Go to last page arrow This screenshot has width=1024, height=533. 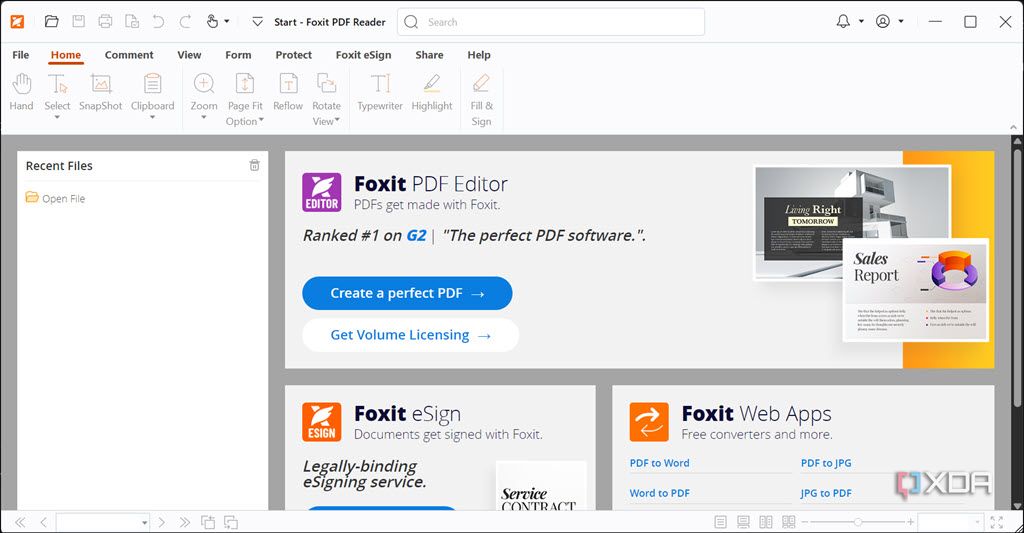click(x=185, y=522)
